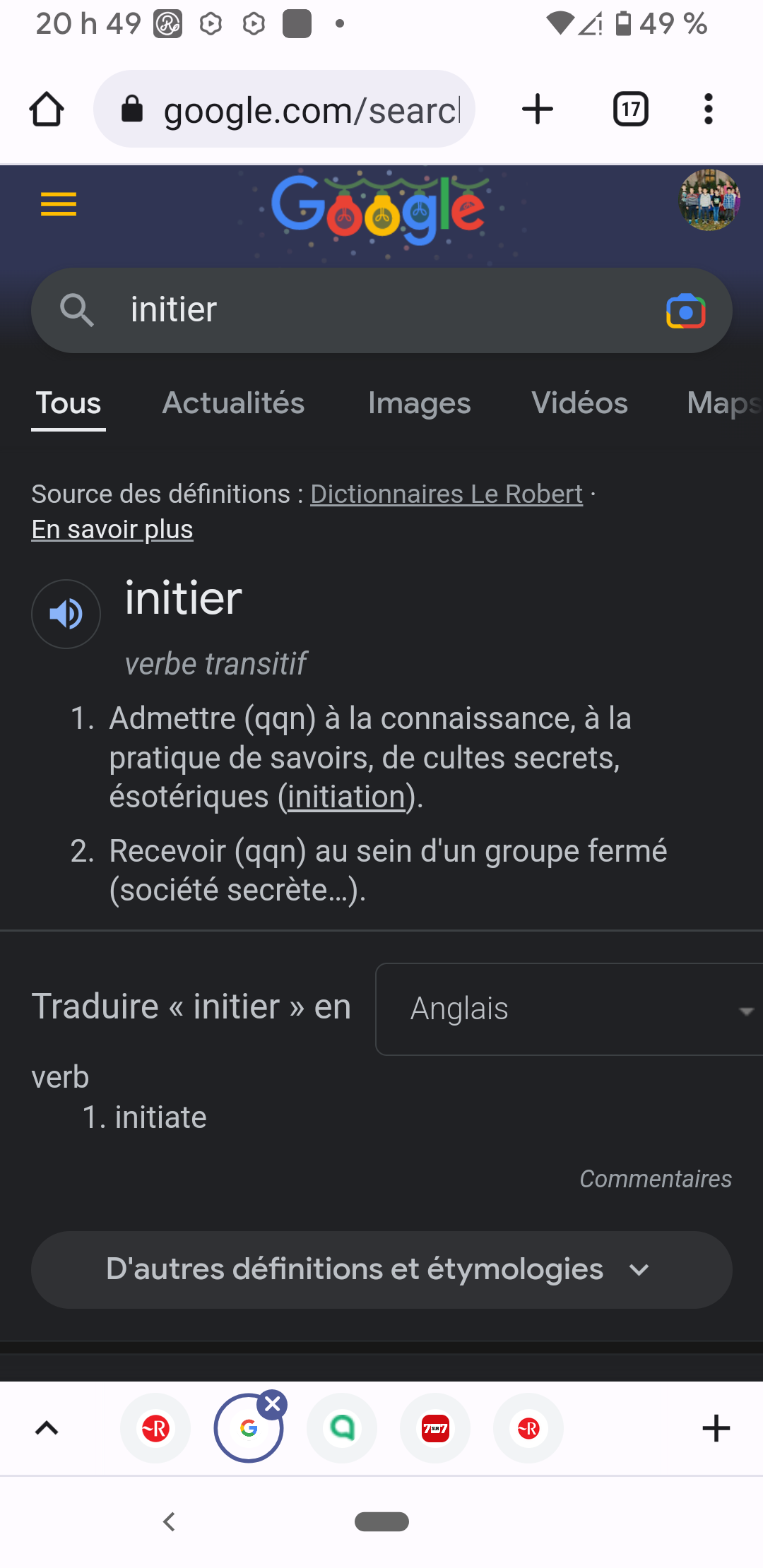Tap the browser home icon
The width and height of the screenshot is (763, 1568).
[x=47, y=109]
